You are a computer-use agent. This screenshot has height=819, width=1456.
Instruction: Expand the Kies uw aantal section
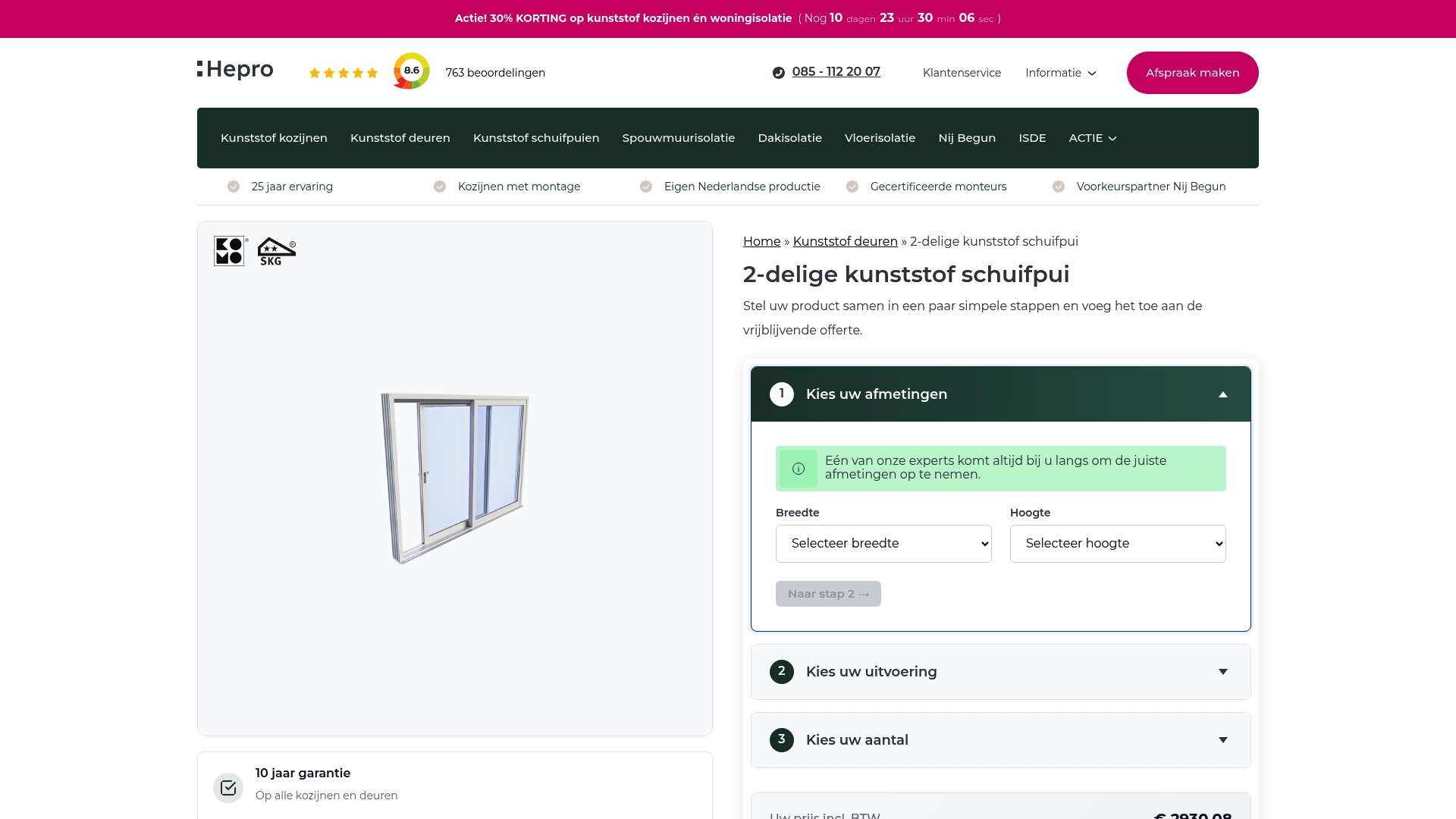(1001, 740)
